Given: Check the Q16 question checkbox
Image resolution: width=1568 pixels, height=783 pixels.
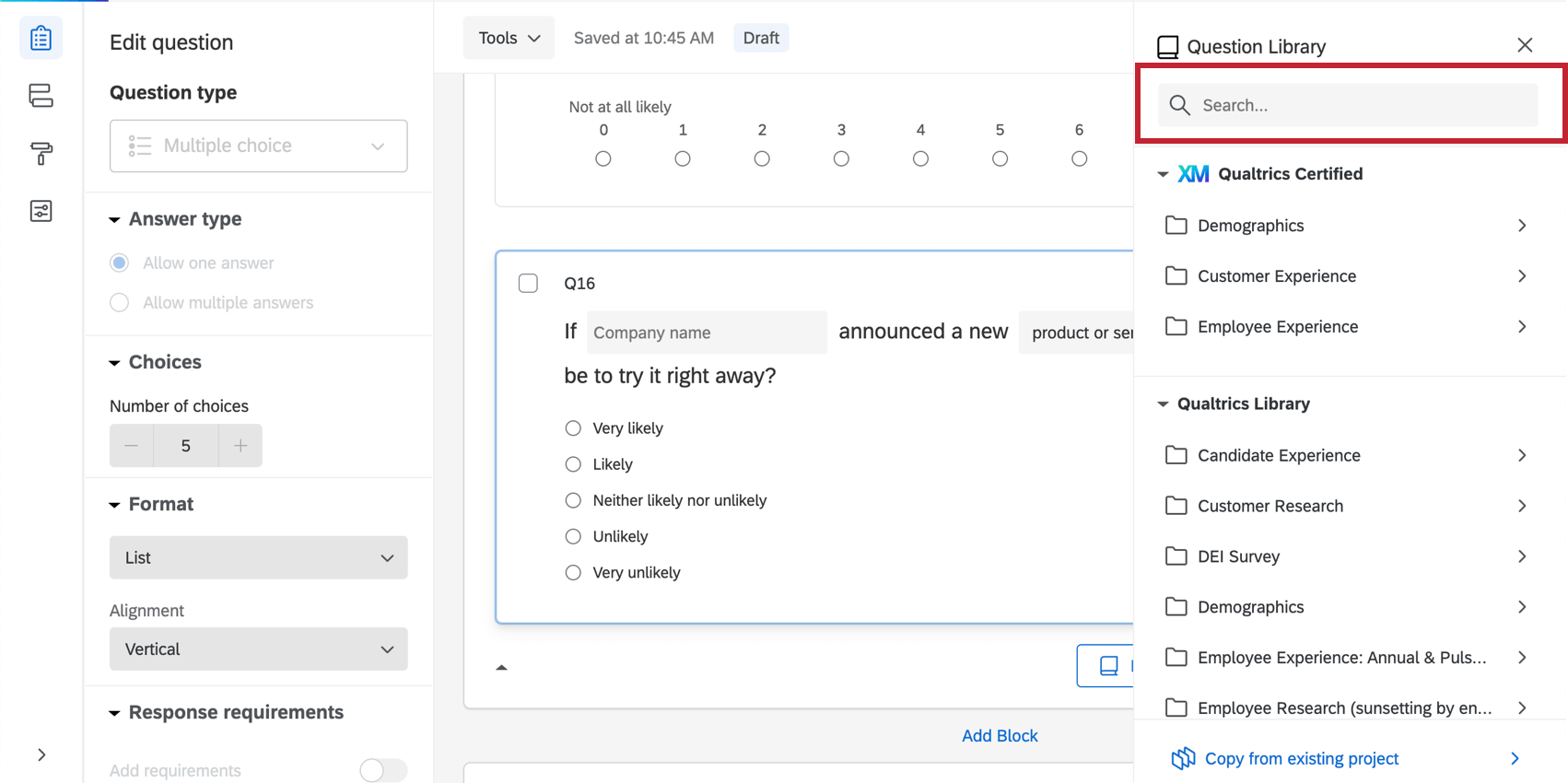Looking at the screenshot, I should (528, 283).
